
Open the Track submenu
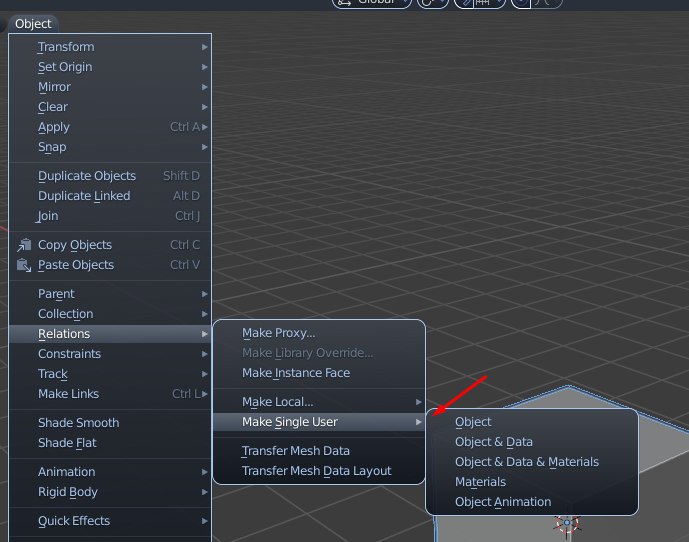[110, 374]
